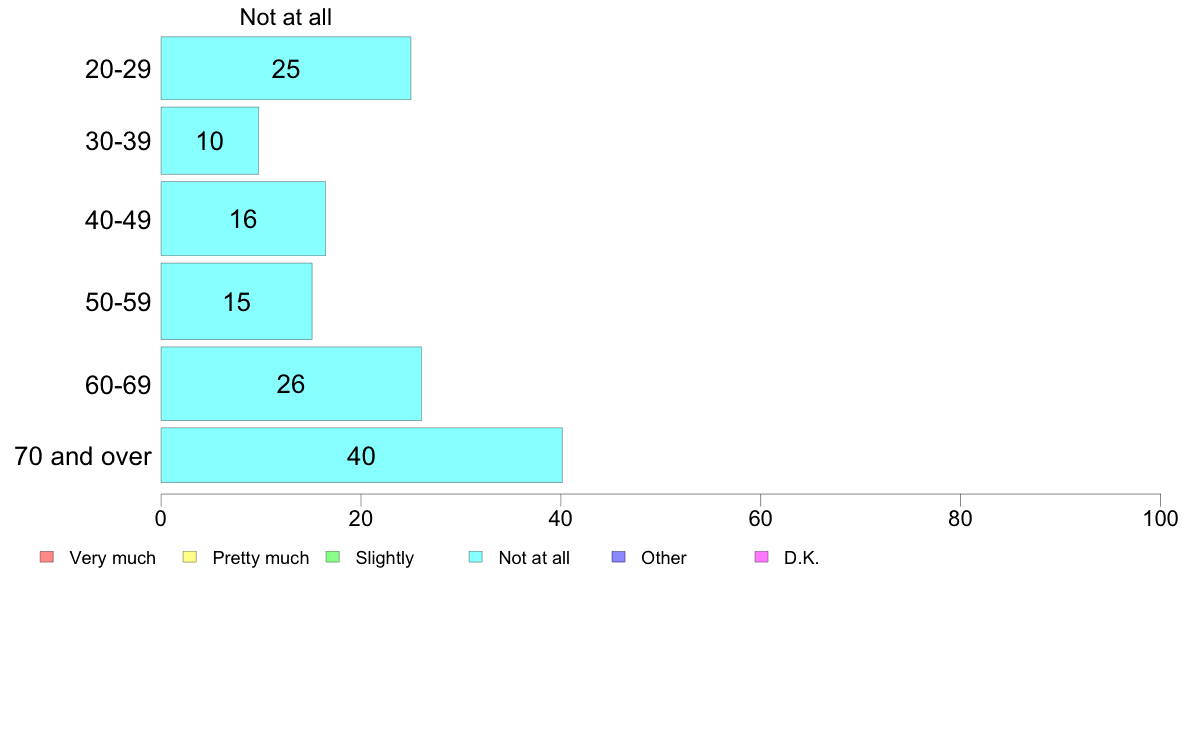1188x736 pixels.
Task: Click the cyan Not at all legend swatch
Action: [476, 557]
